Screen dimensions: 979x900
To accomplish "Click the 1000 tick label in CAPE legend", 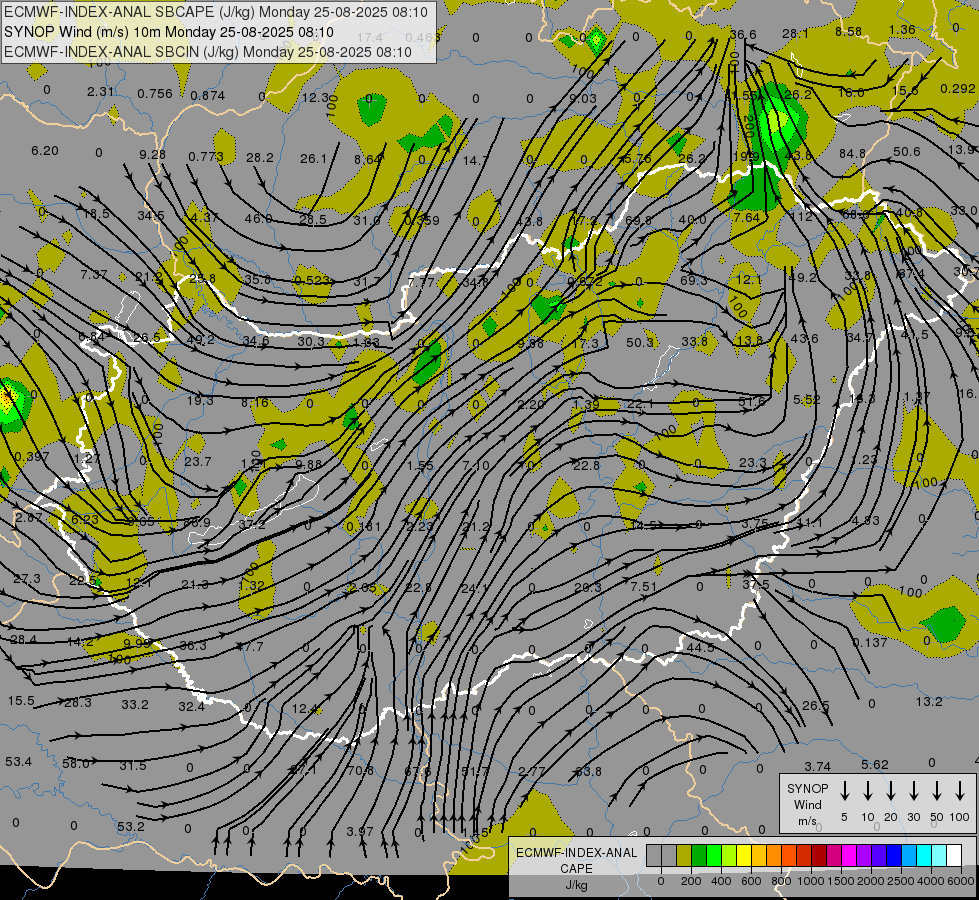I will click(x=811, y=881).
